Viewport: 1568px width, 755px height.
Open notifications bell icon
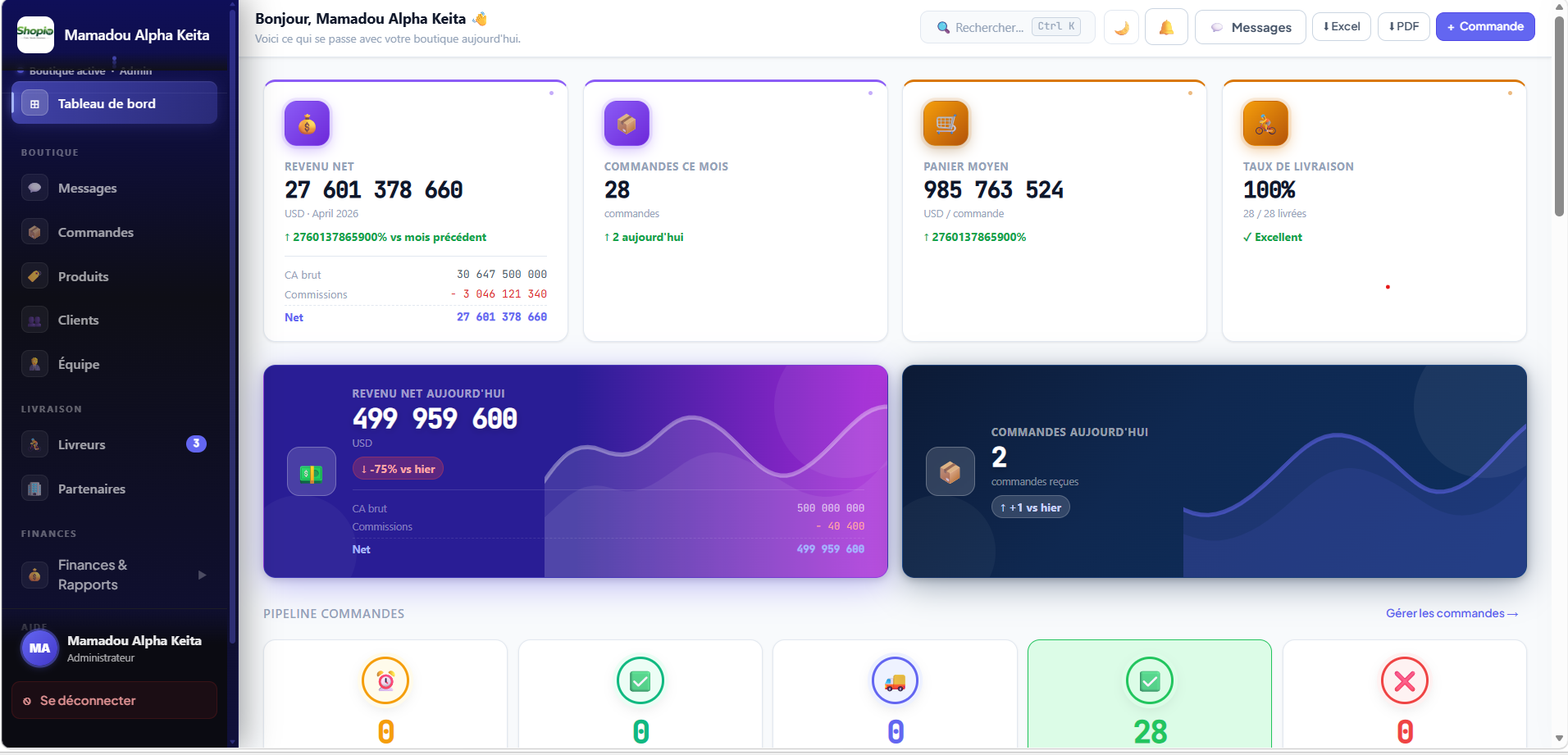tap(1166, 27)
